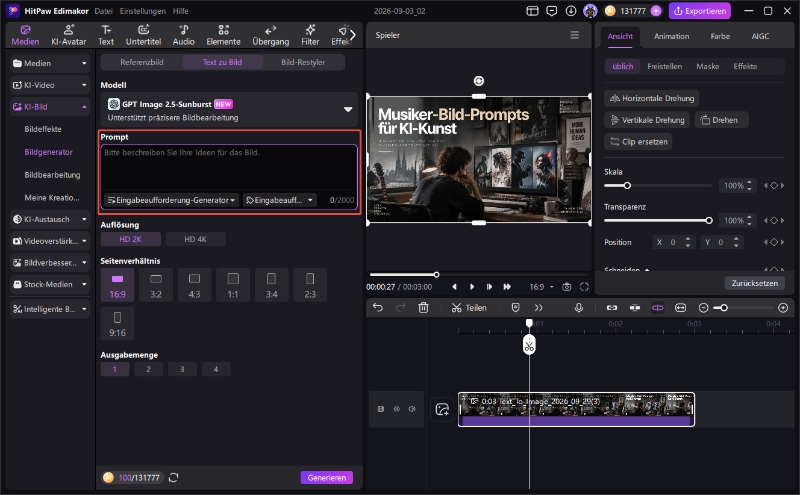Choose 16:9 aspect ratio
800x495 pixels.
(x=117, y=285)
